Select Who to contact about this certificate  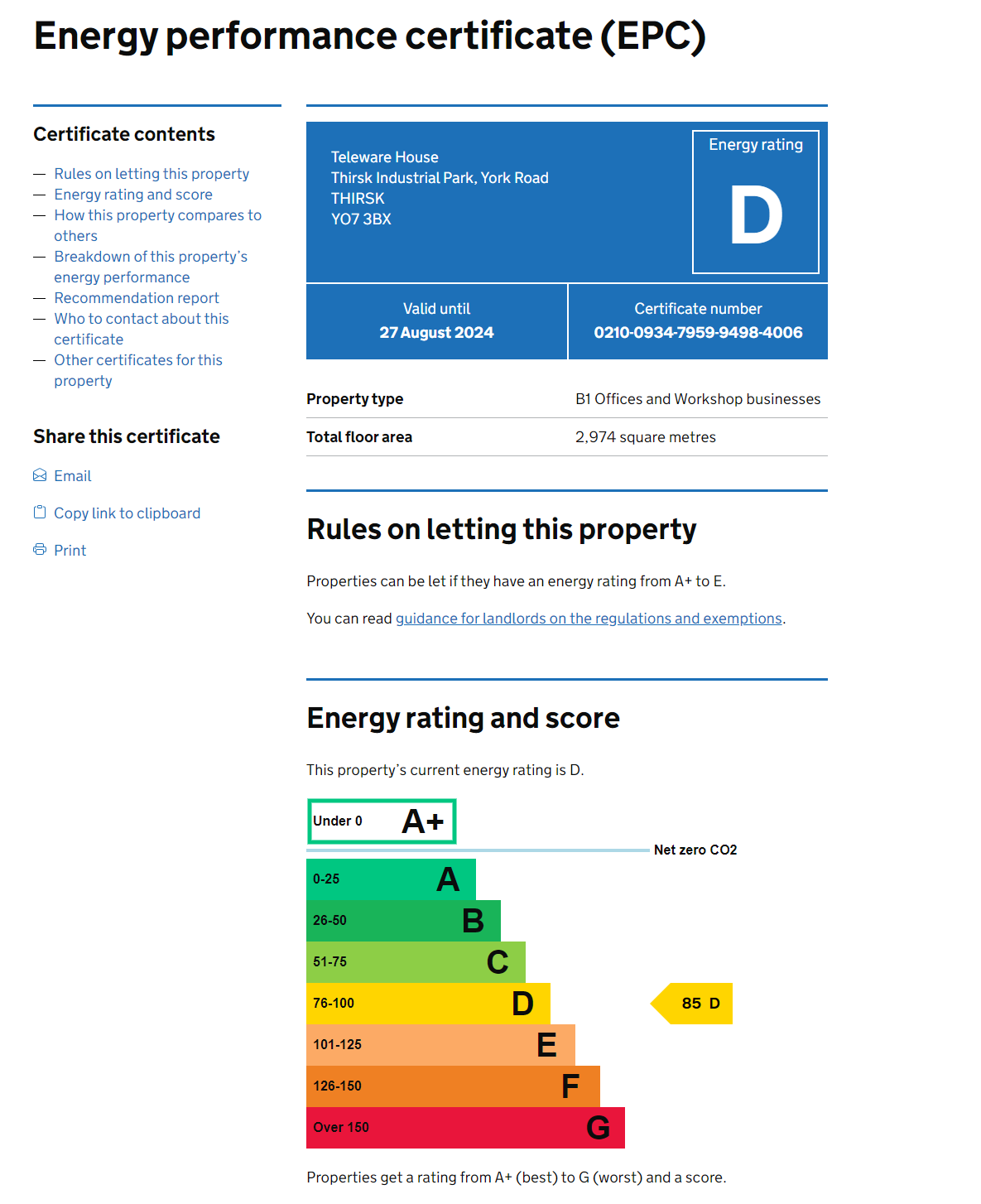click(x=141, y=320)
